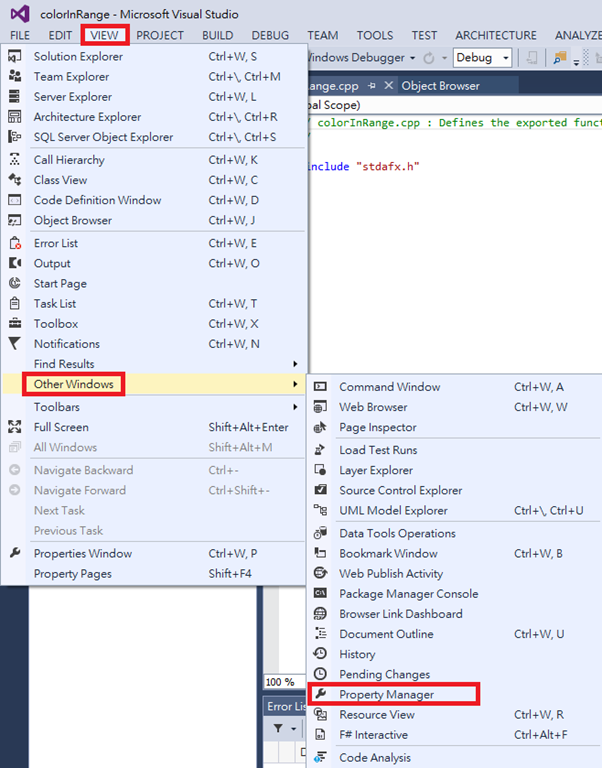The height and width of the screenshot is (768, 602).
Task: Select Document Outline menu entry
Action: click(454, 634)
